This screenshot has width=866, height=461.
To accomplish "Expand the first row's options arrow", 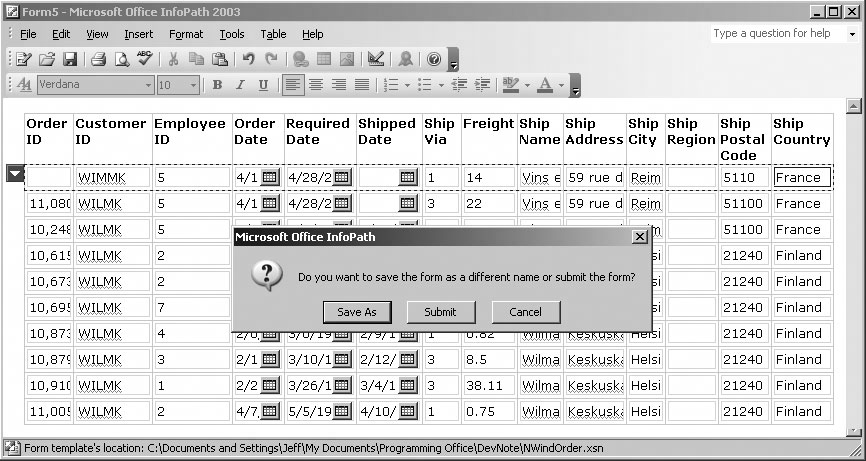I will (15, 174).
